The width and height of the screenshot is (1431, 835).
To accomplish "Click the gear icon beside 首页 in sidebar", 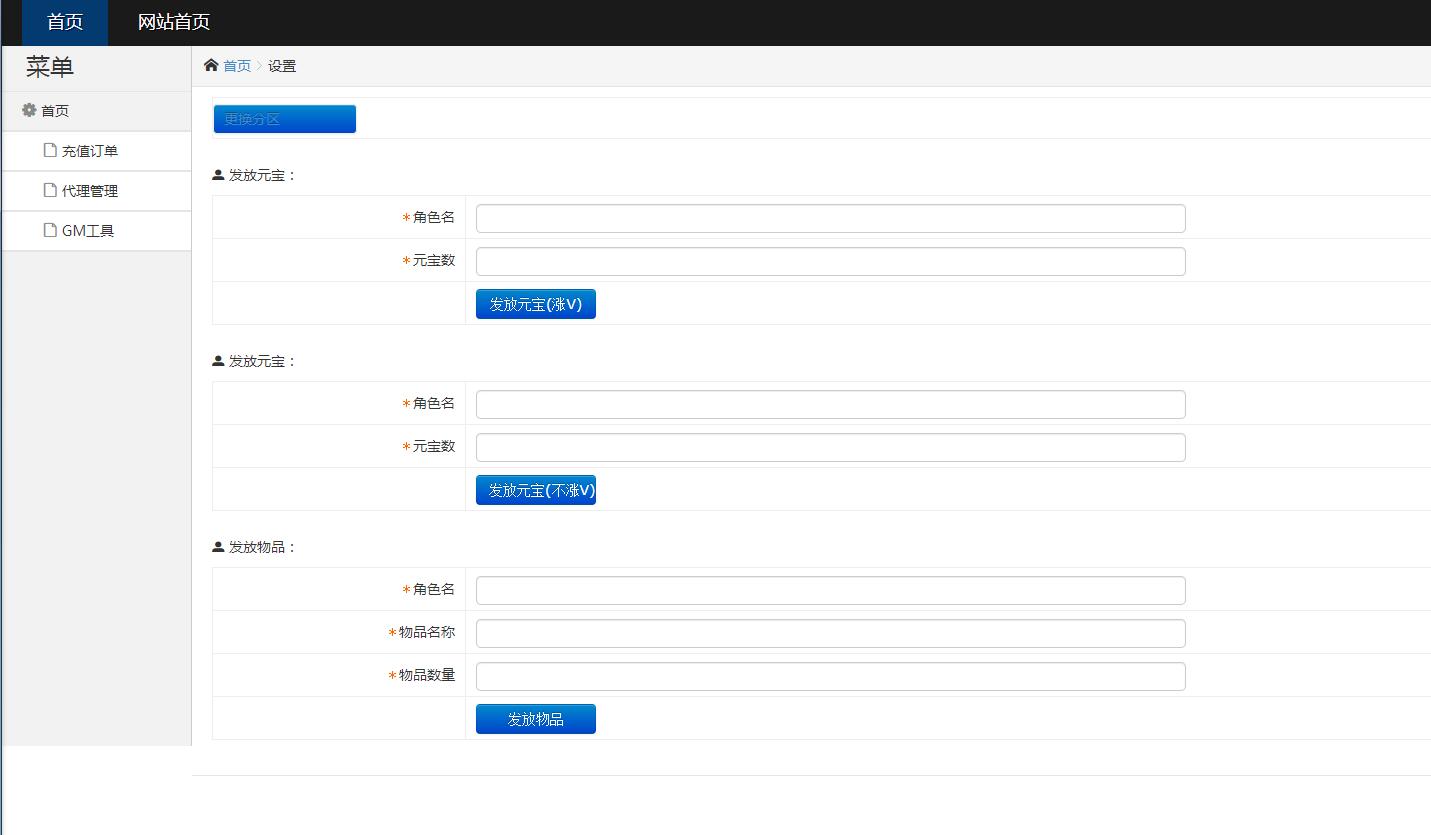I will [x=29, y=111].
